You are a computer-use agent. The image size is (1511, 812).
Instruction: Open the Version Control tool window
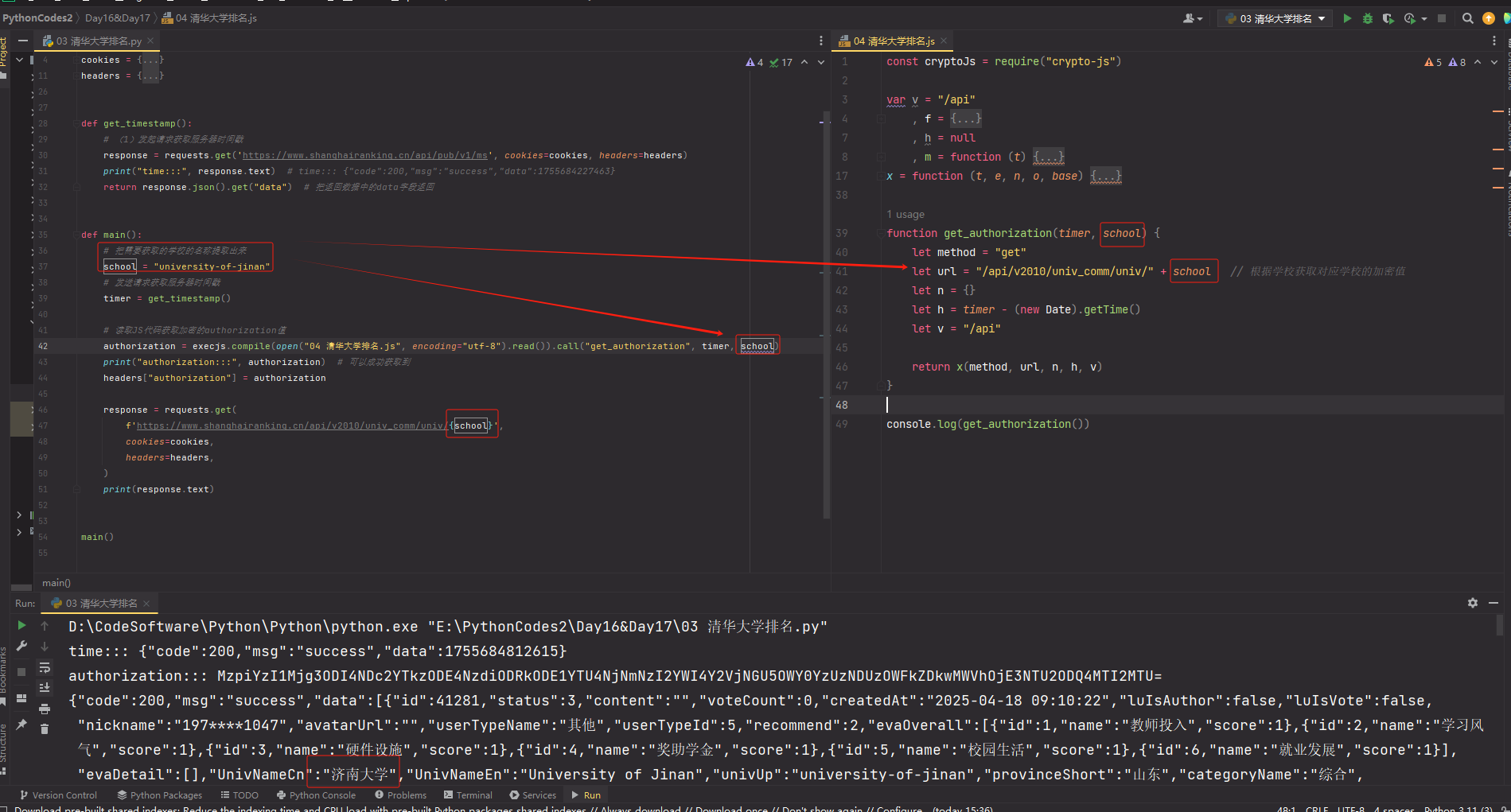tap(58, 795)
